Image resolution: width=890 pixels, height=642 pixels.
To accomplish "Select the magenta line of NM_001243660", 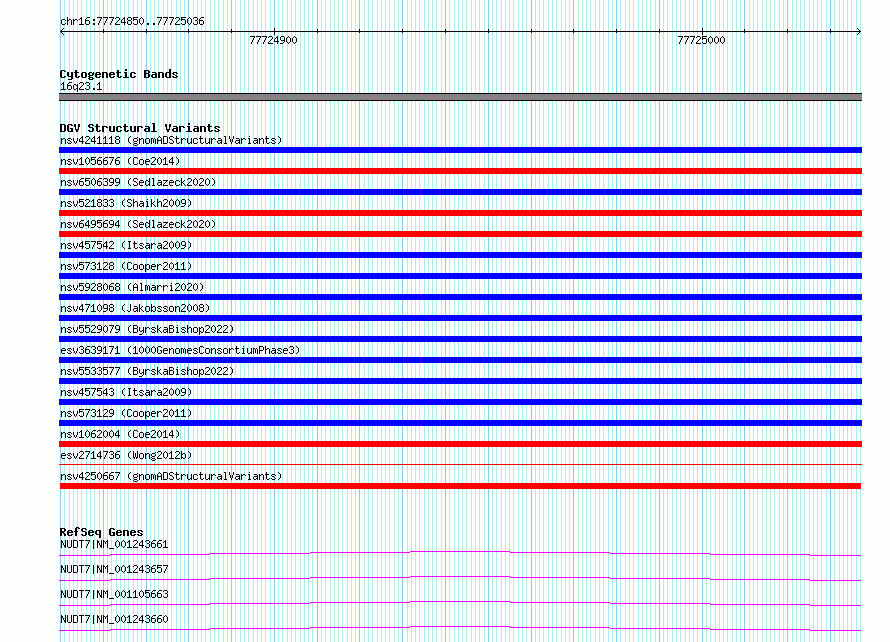I will coord(460,627).
